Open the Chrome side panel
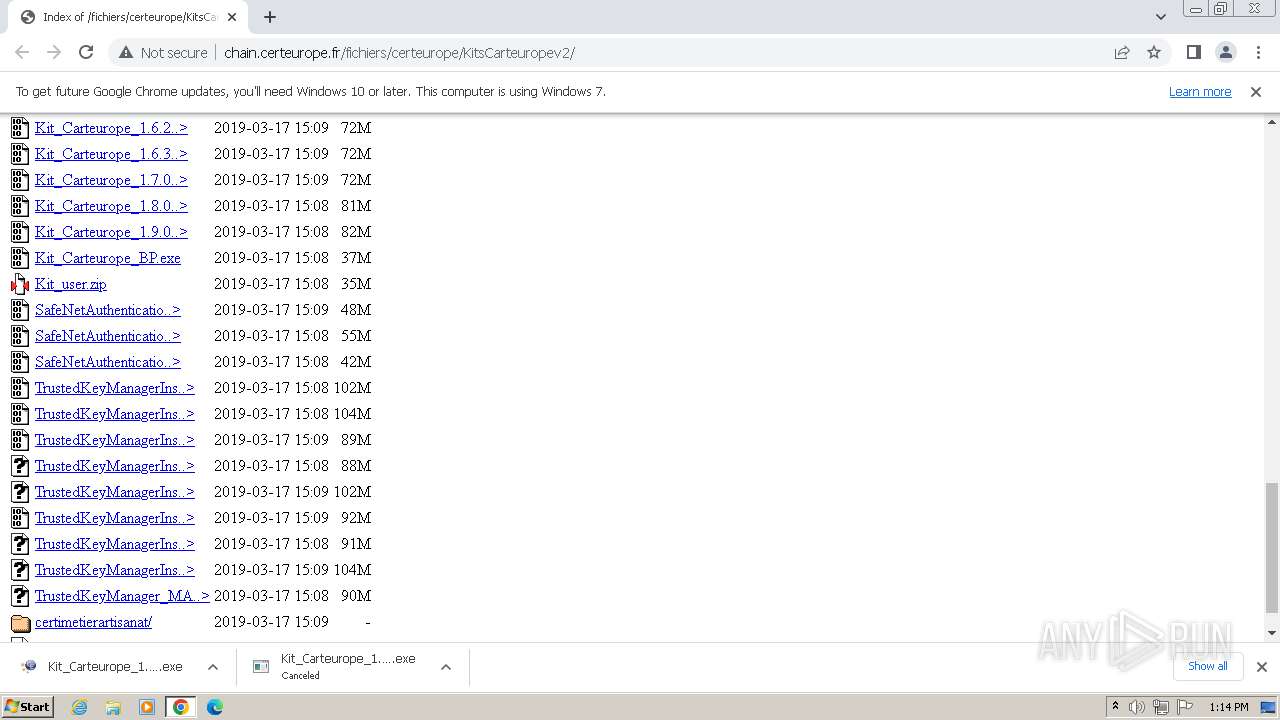This screenshot has height=720, width=1280. [1194, 52]
